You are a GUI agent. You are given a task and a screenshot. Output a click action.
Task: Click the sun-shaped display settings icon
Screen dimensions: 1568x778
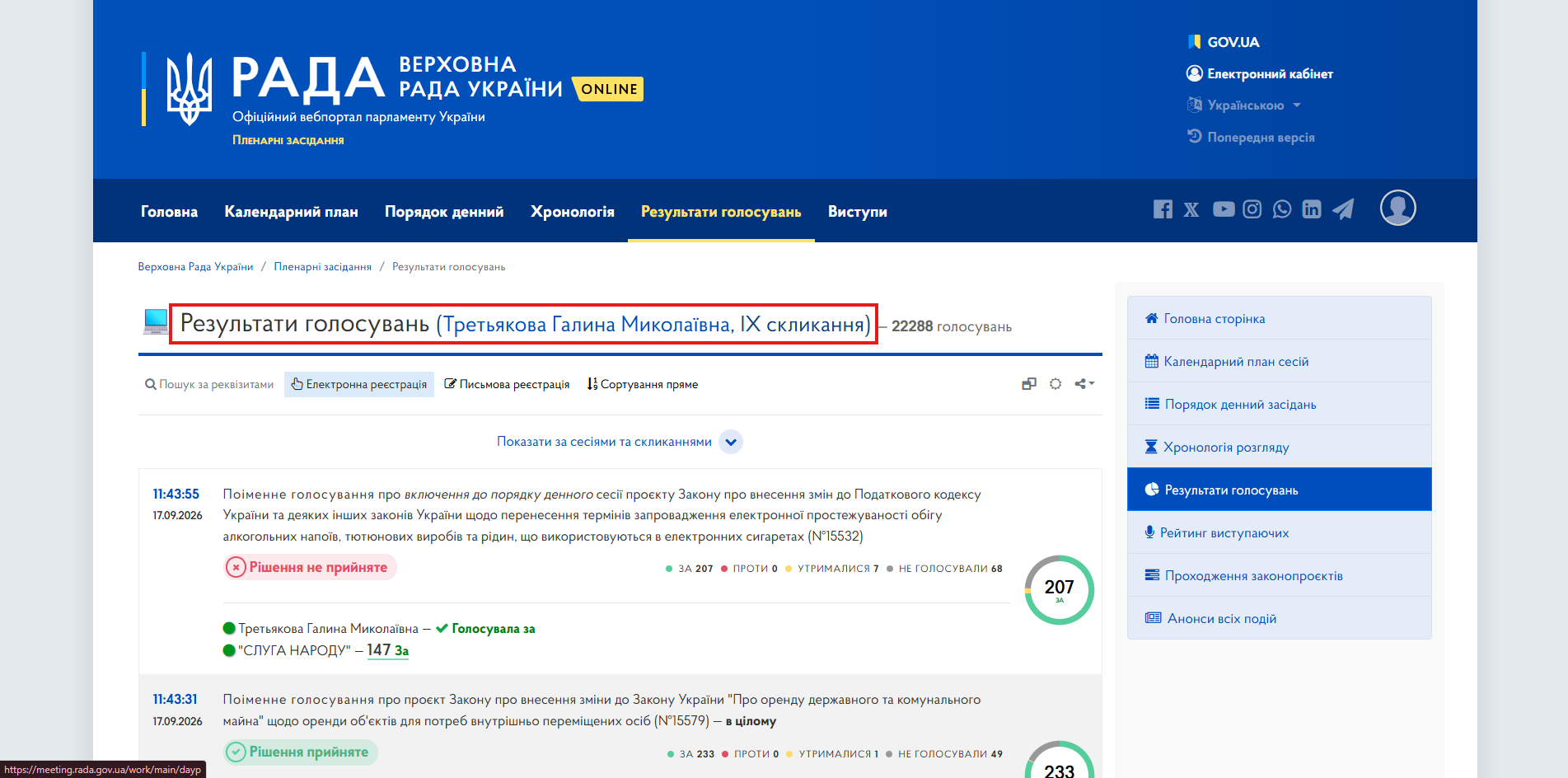(x=1055, y=384)
